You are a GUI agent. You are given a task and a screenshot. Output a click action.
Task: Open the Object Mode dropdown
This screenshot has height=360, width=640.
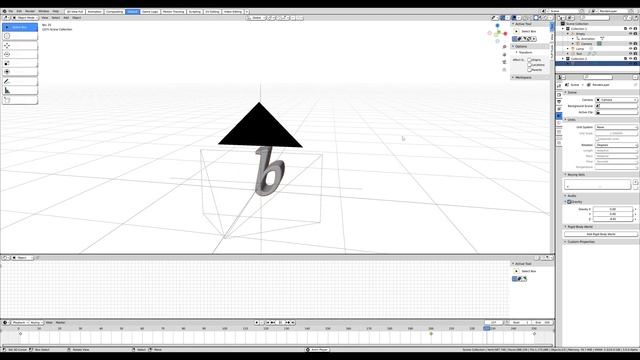25,18
